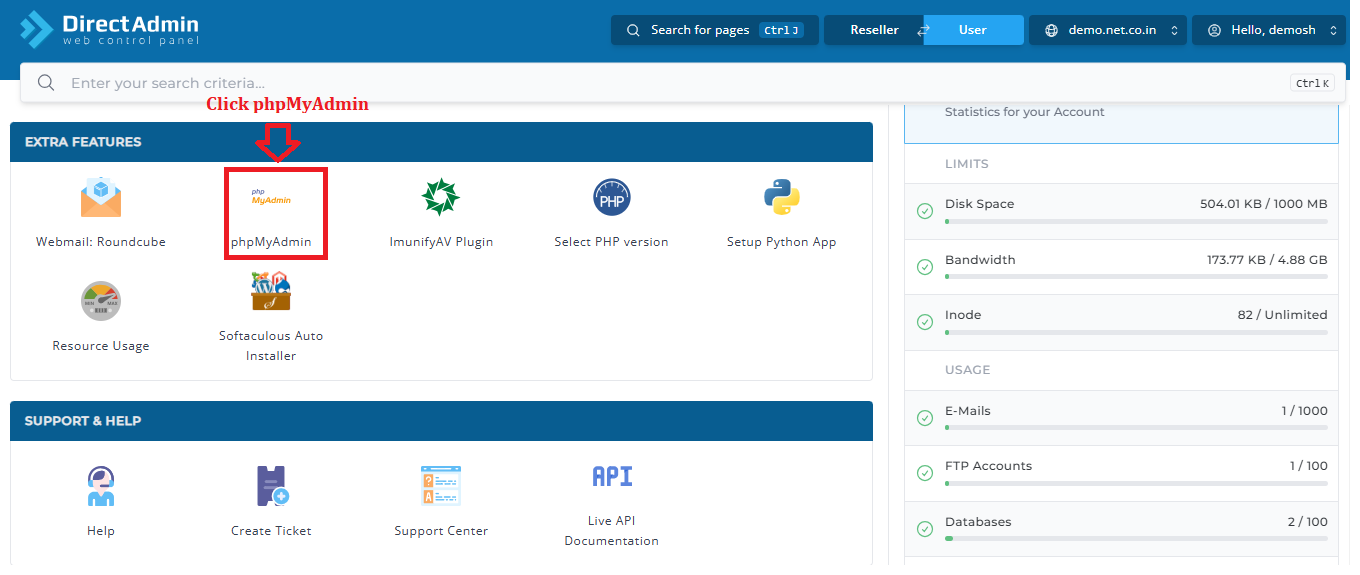Click E-Mails status check icon
Viewport: 1360px width, 575px height.
(925, 418)
